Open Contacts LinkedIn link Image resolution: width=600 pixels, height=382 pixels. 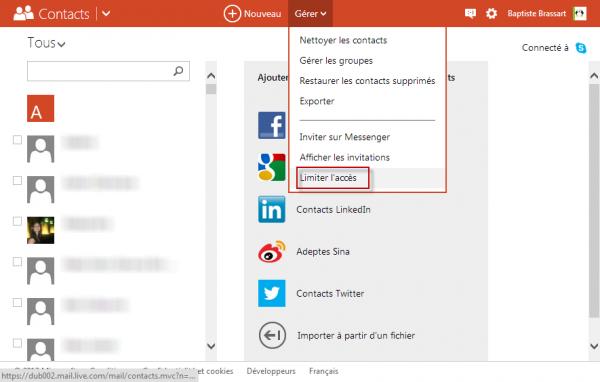333,210
